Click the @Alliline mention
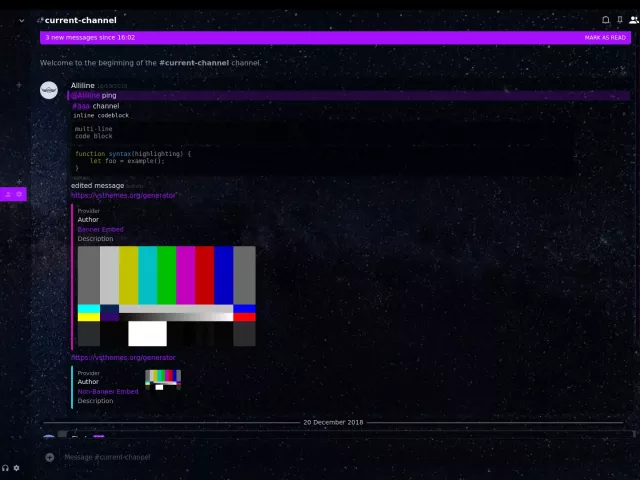640x480 pixels. coord(85,96)
